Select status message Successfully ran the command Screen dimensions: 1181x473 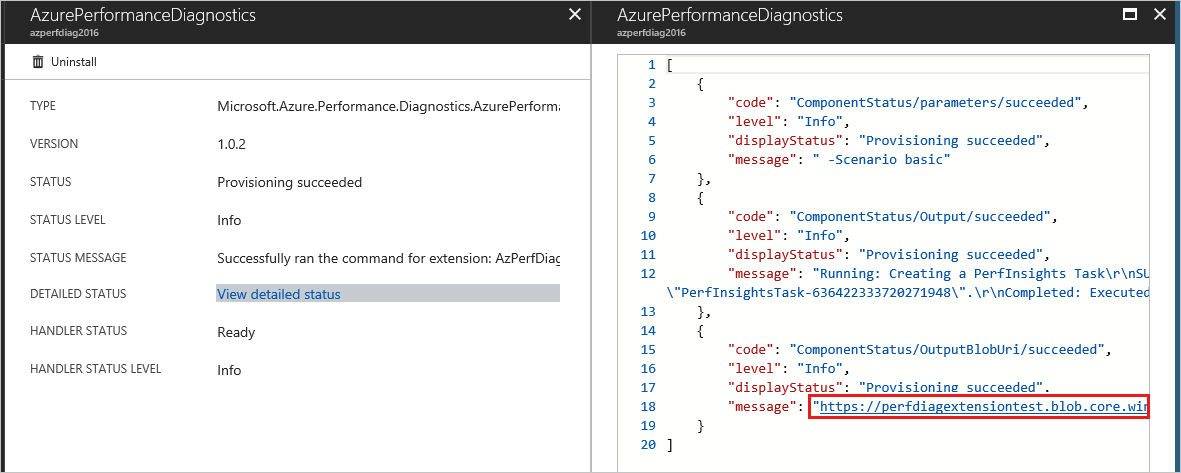click(389, 258)
